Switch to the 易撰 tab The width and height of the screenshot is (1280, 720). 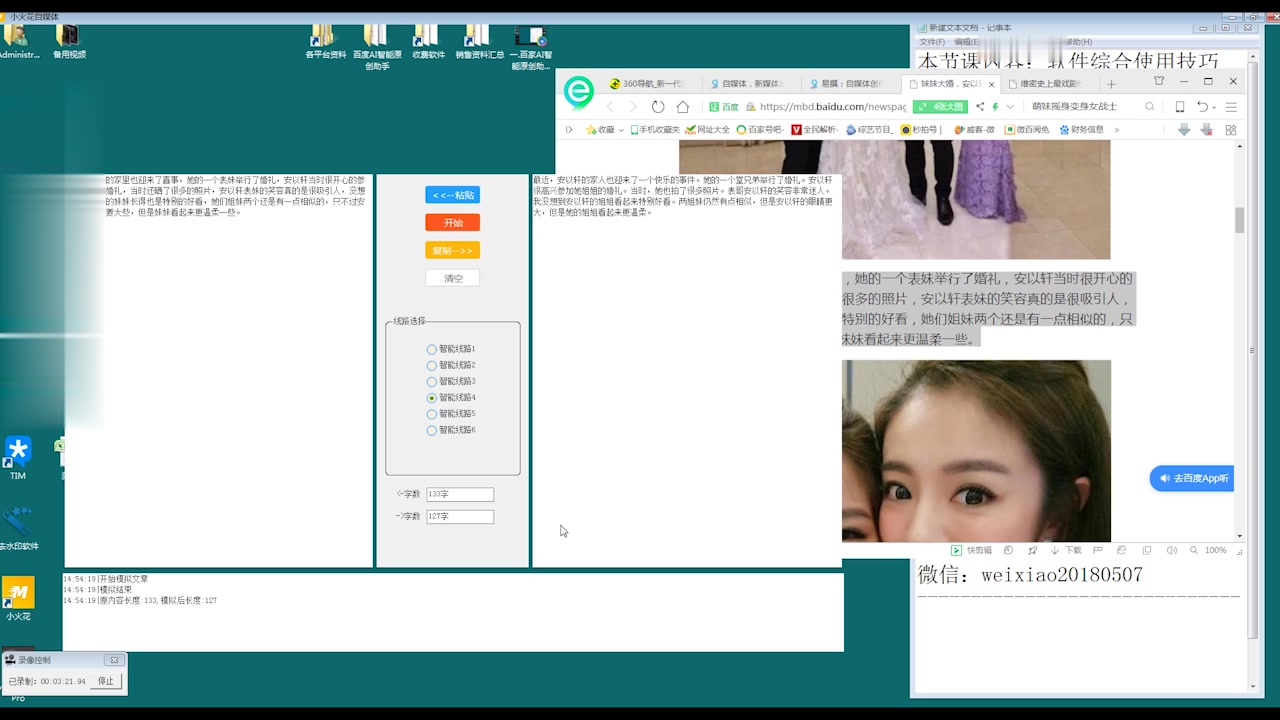click(x=851, y=84)
